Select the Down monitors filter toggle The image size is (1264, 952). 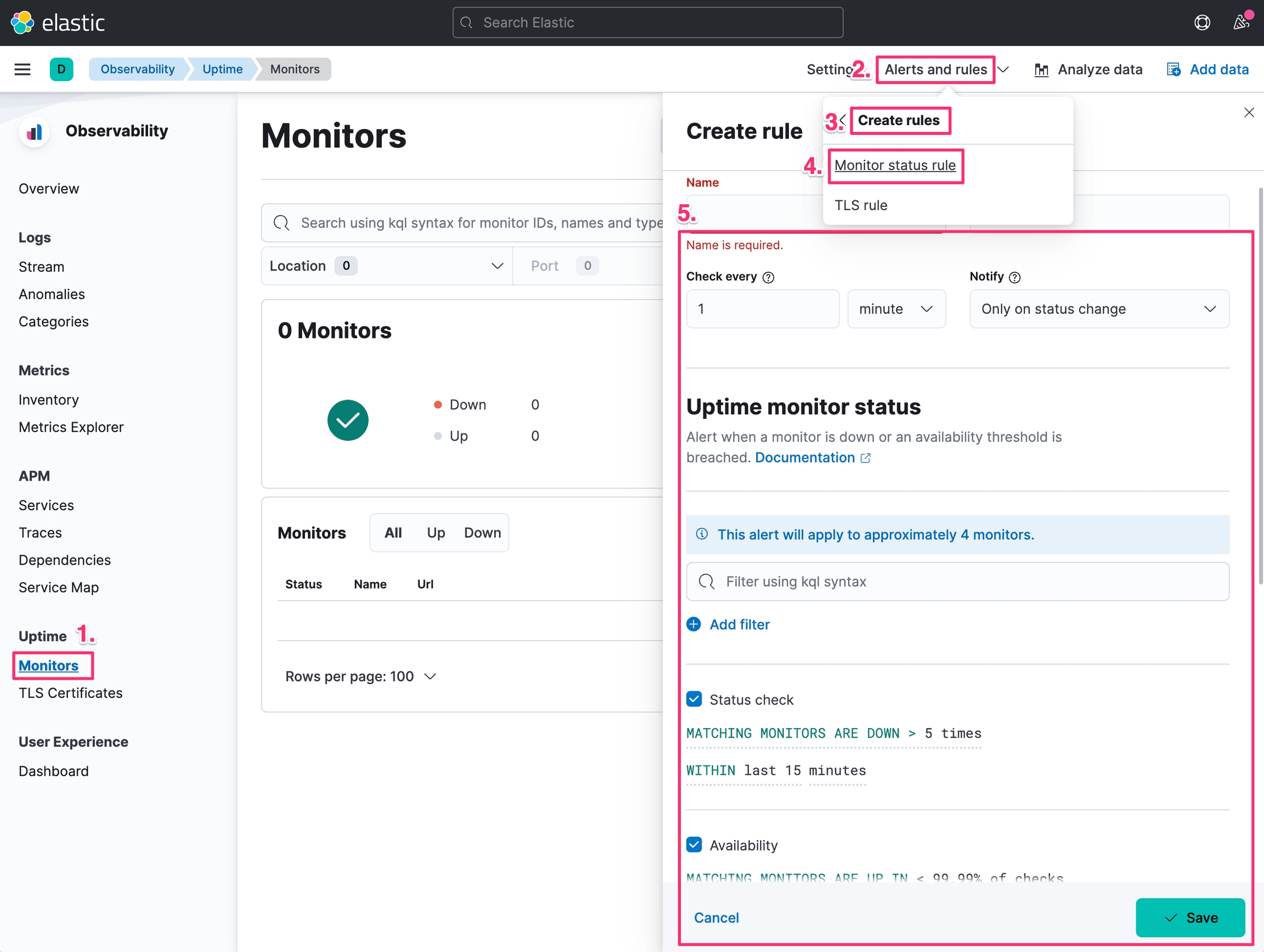[482, 533]
